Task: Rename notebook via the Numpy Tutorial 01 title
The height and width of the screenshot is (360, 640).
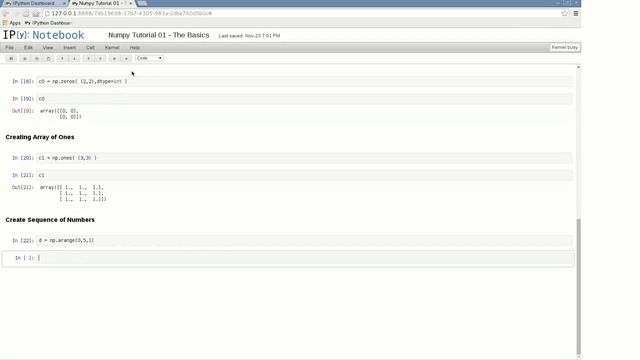Action: click(x=159, y=35)
